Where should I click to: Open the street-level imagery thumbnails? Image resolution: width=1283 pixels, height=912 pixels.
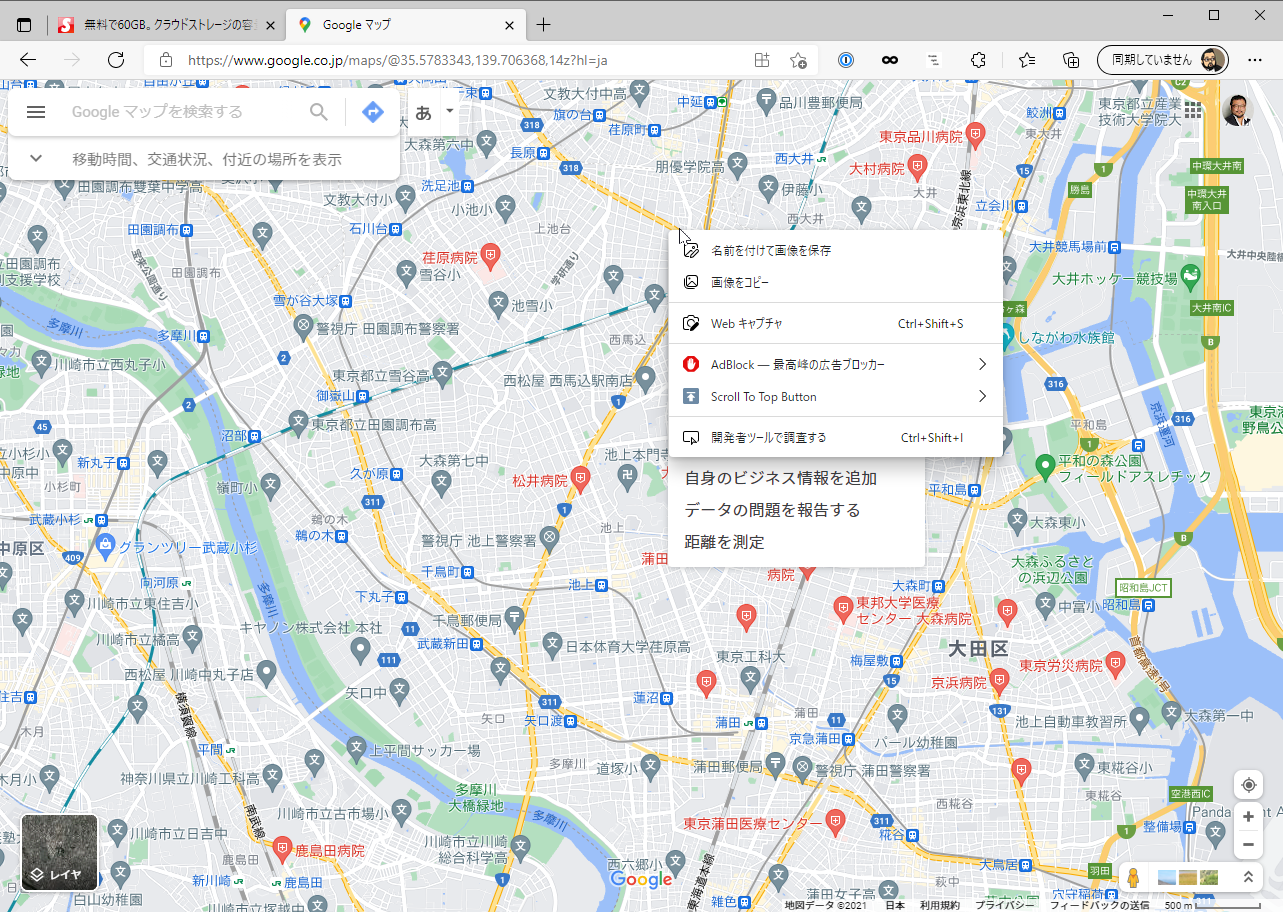(x=1188, y=877)
